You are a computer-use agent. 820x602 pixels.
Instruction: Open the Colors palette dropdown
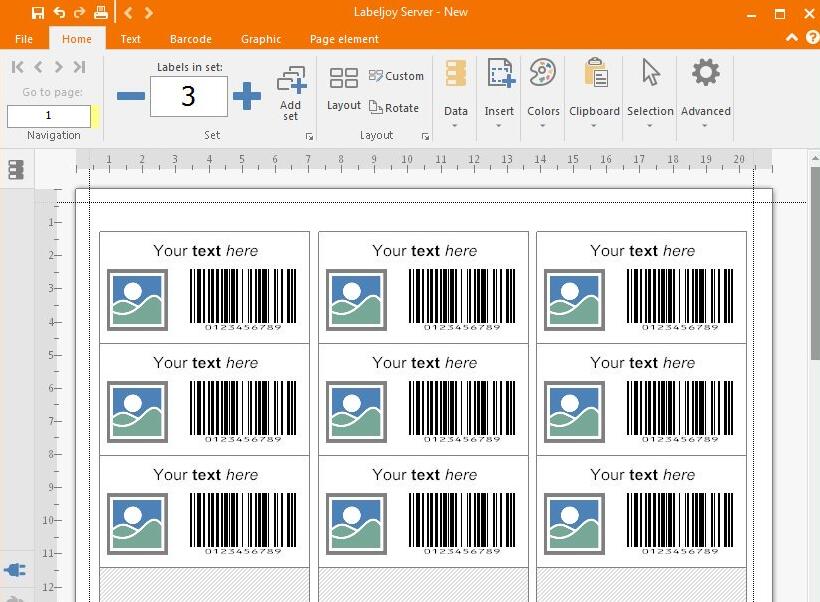coord(543,93)
